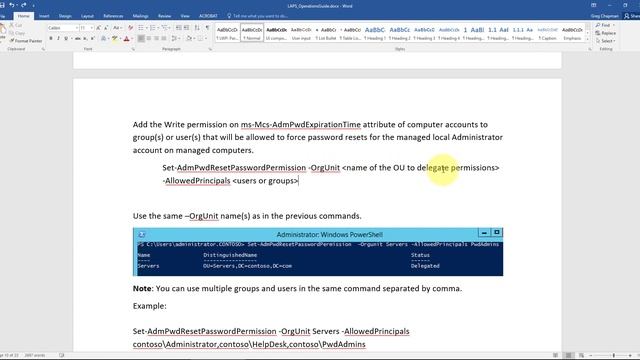Click the Decrease Indent icon
This screenshot has width=640, height=360.
click(179, 28)
